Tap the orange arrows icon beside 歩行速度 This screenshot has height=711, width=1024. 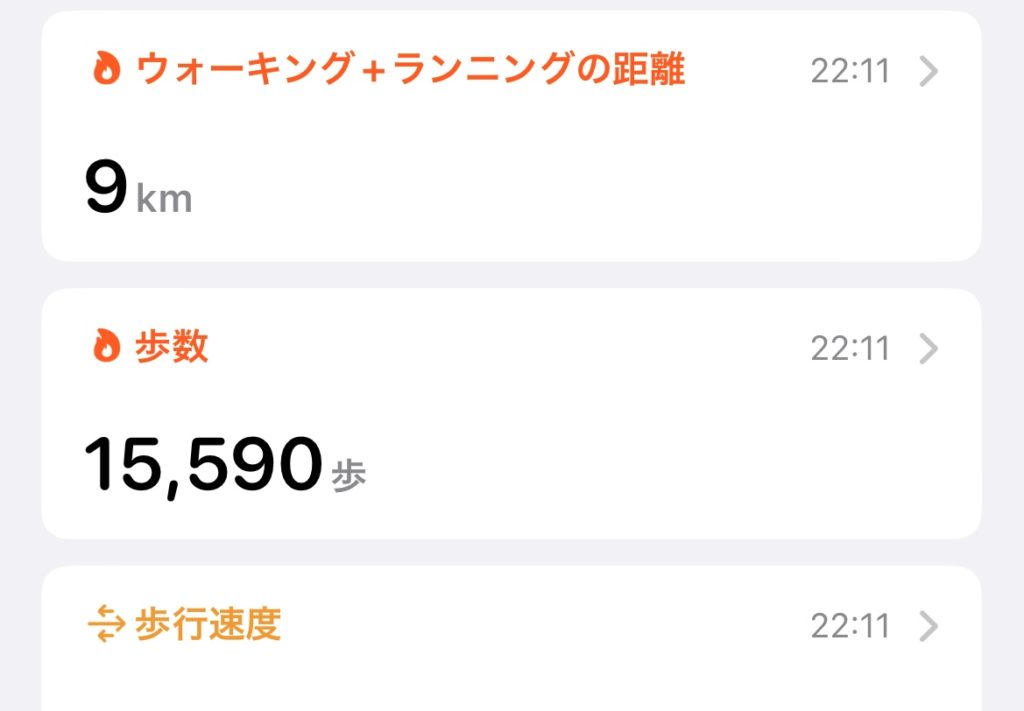pyautogui.click(x=106, y=625)
